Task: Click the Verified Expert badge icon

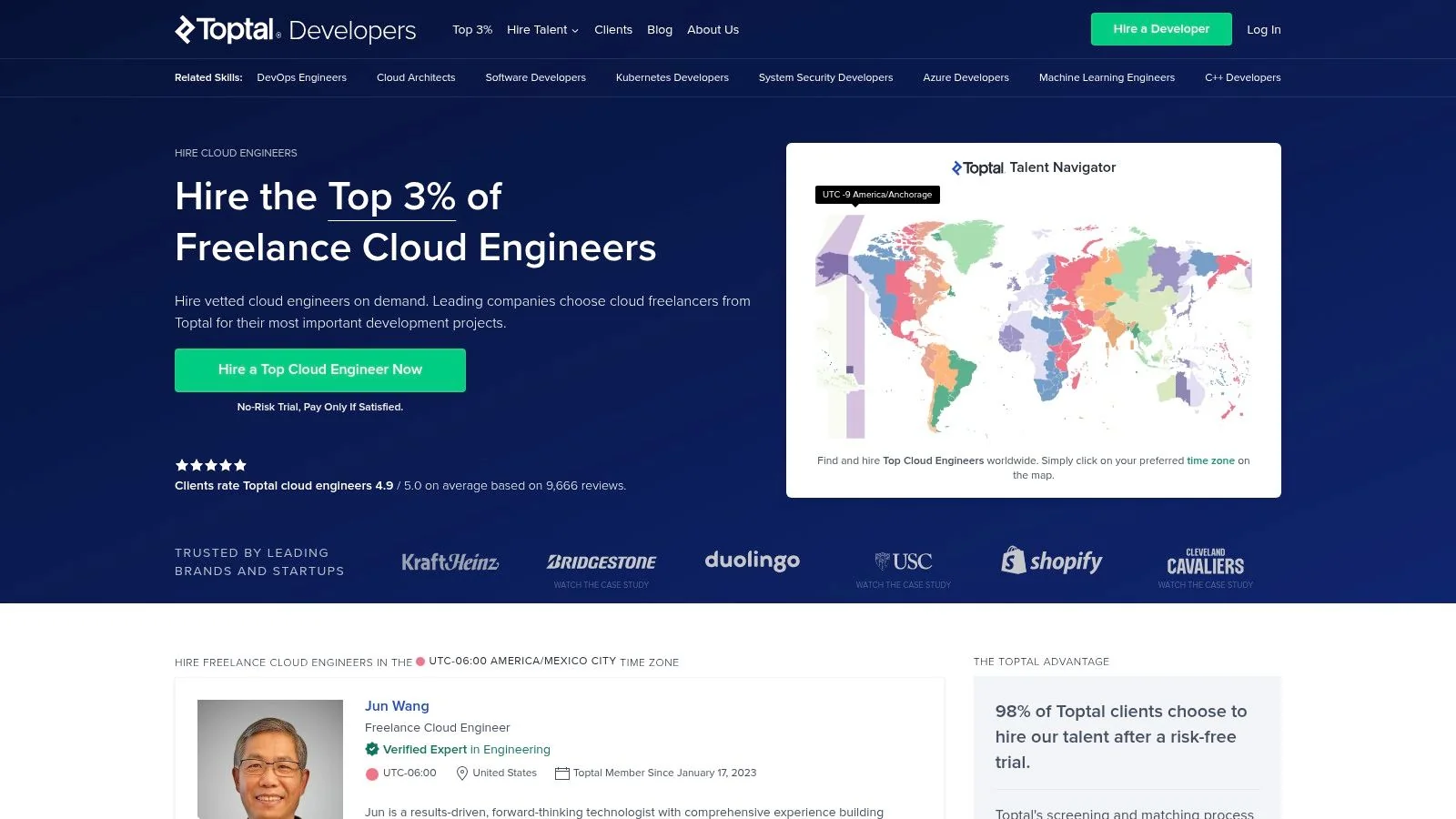Action: [373, 749]
